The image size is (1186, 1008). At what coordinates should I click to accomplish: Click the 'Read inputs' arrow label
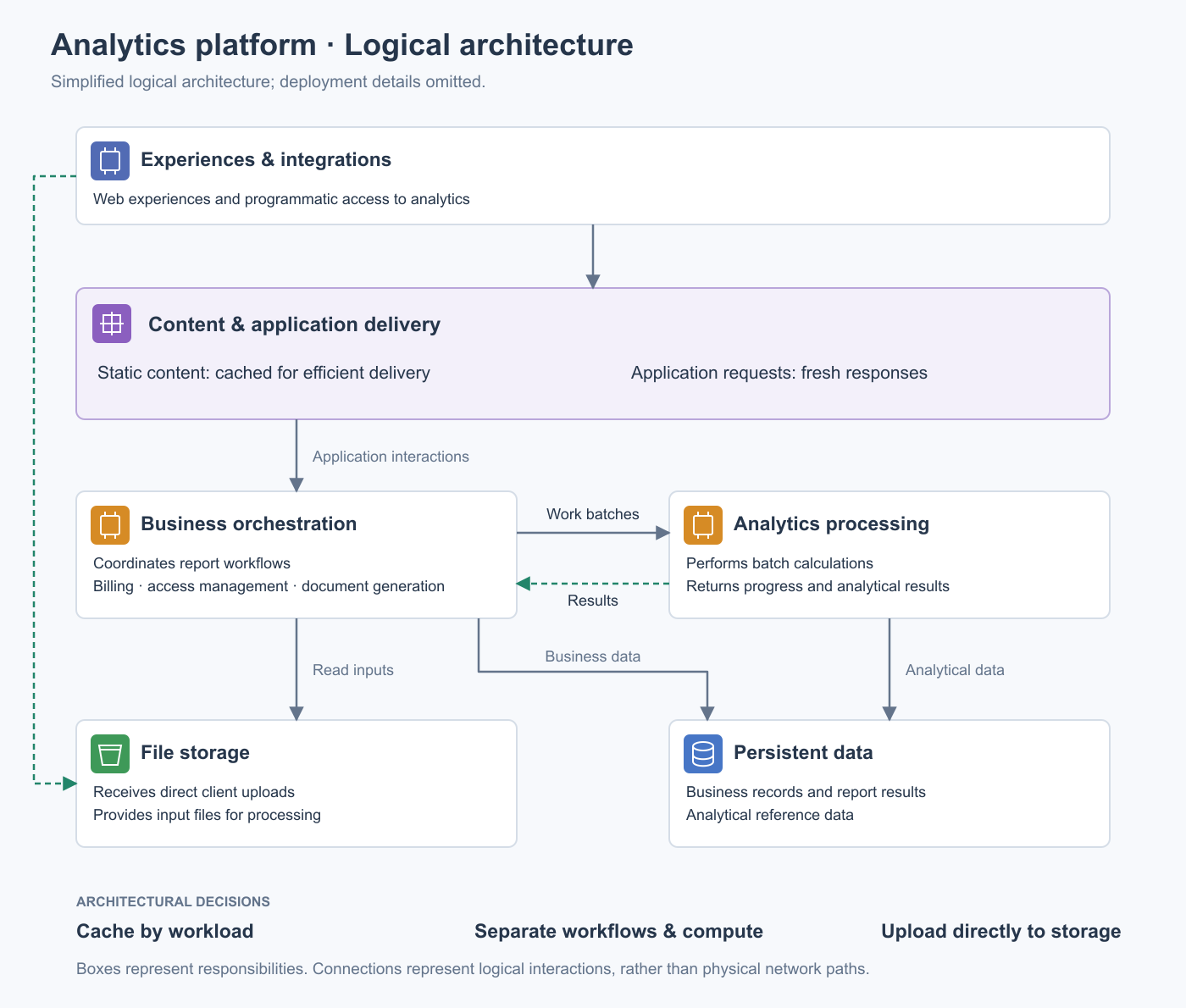(353, 670)
